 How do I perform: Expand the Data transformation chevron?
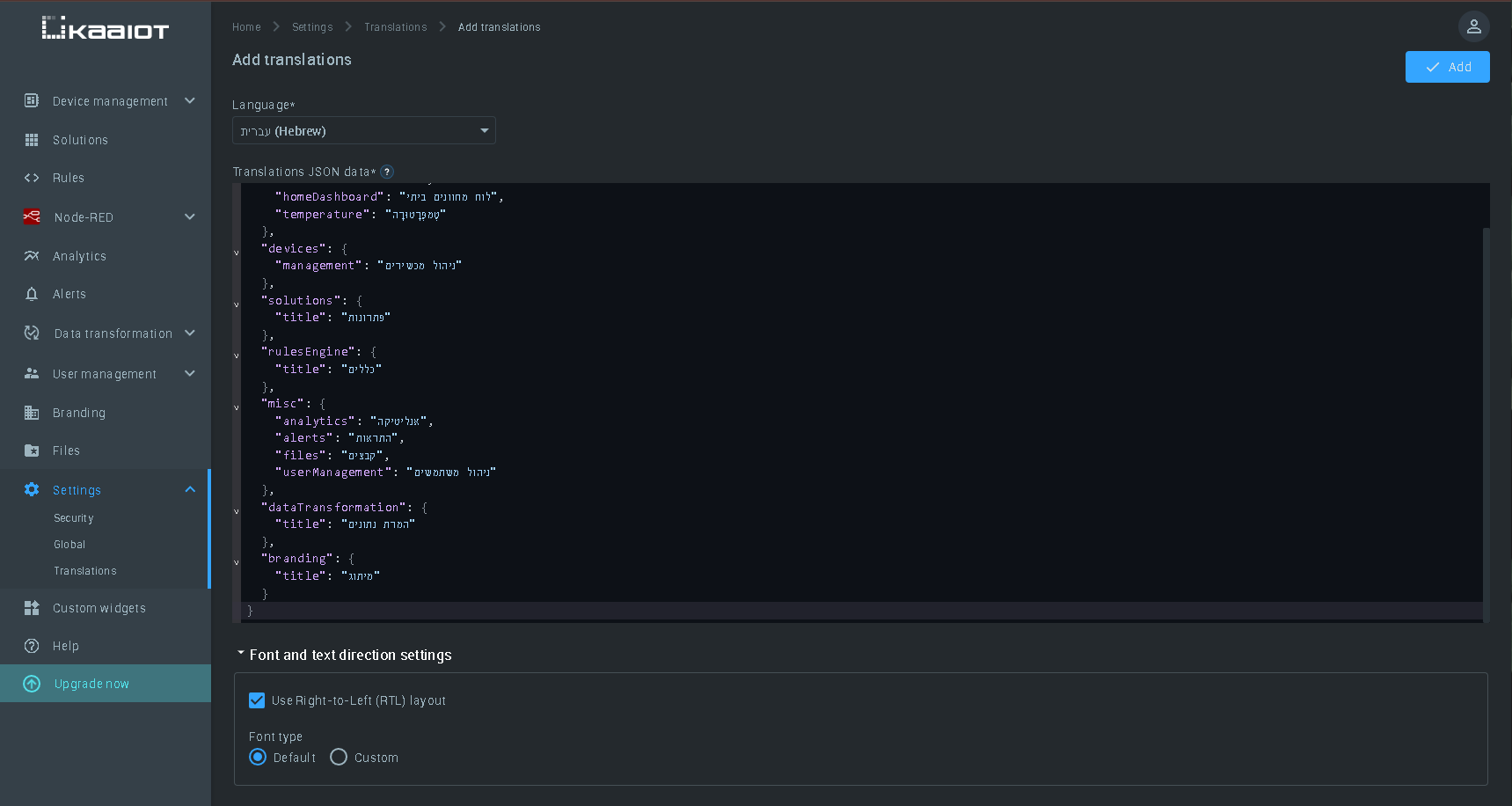point(190,333)
